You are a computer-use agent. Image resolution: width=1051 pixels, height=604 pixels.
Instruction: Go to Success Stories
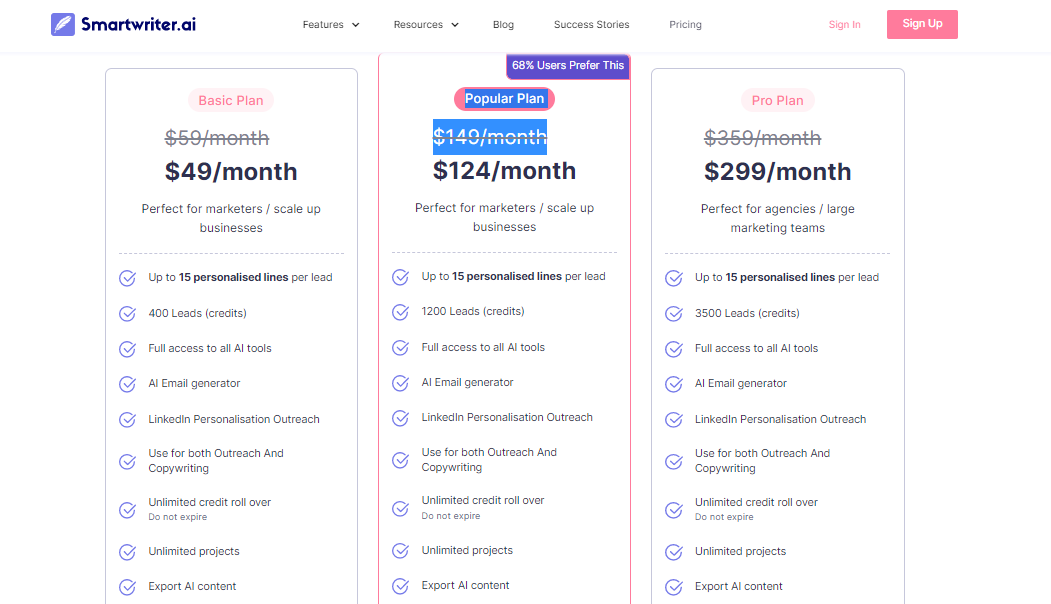(x=591, y=25)
